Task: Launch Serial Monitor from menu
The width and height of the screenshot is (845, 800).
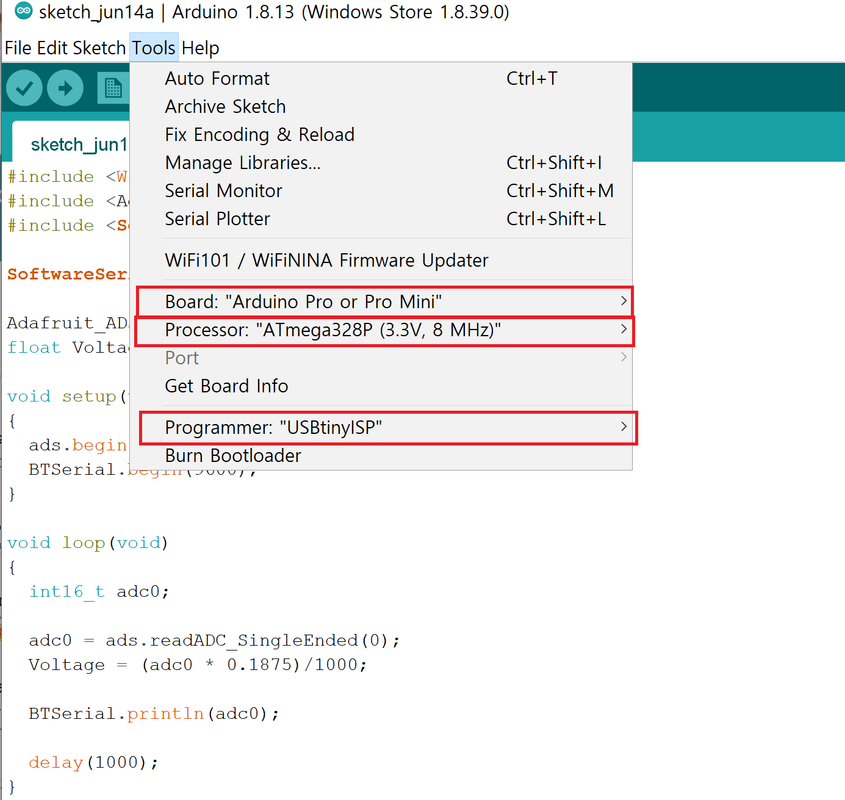Action: click(x=381, y=191)
